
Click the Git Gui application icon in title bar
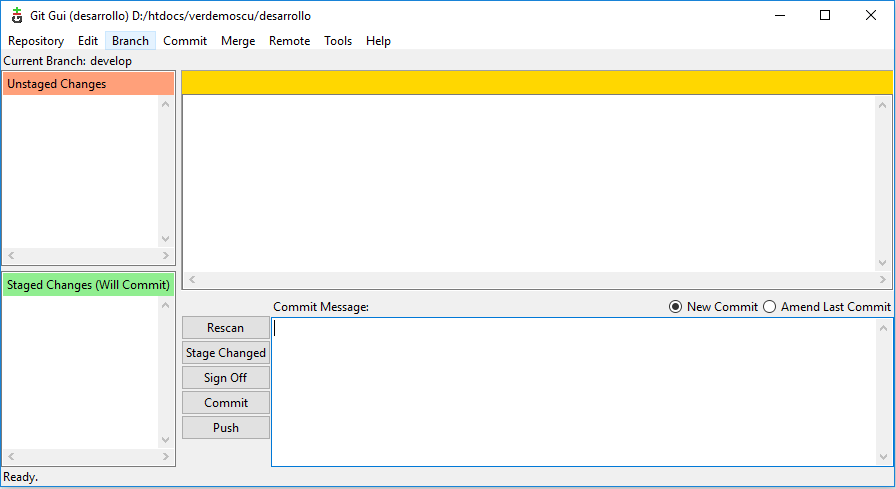click(x=17, y=15)
